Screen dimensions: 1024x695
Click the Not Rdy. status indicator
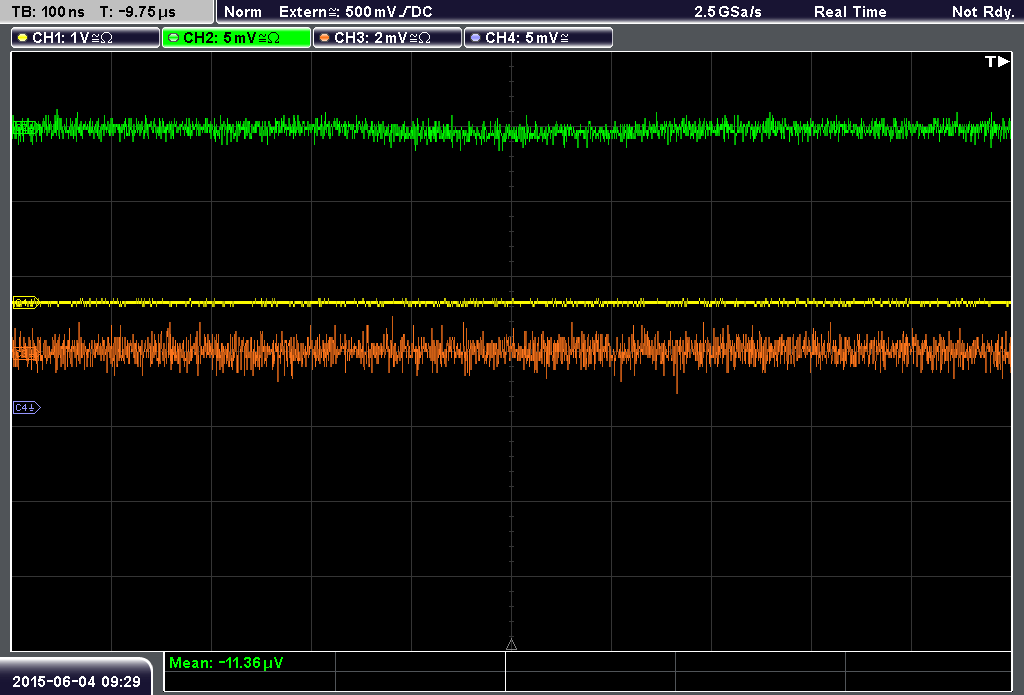tap(983, 12)
